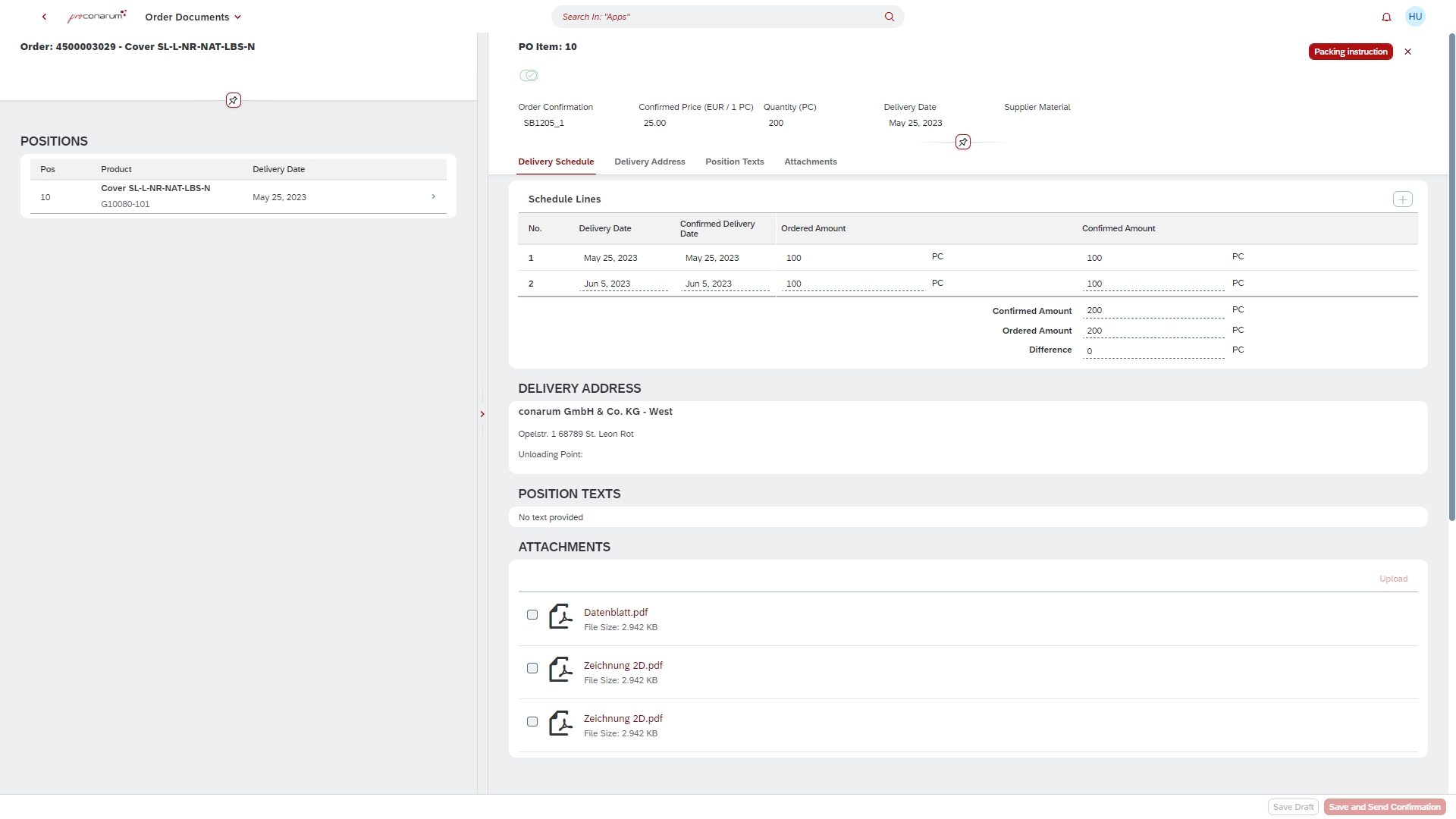This screenshot has width=1456, height=819.
Task: Switch to the Delivery Address tab
Action: coord(649,162)
